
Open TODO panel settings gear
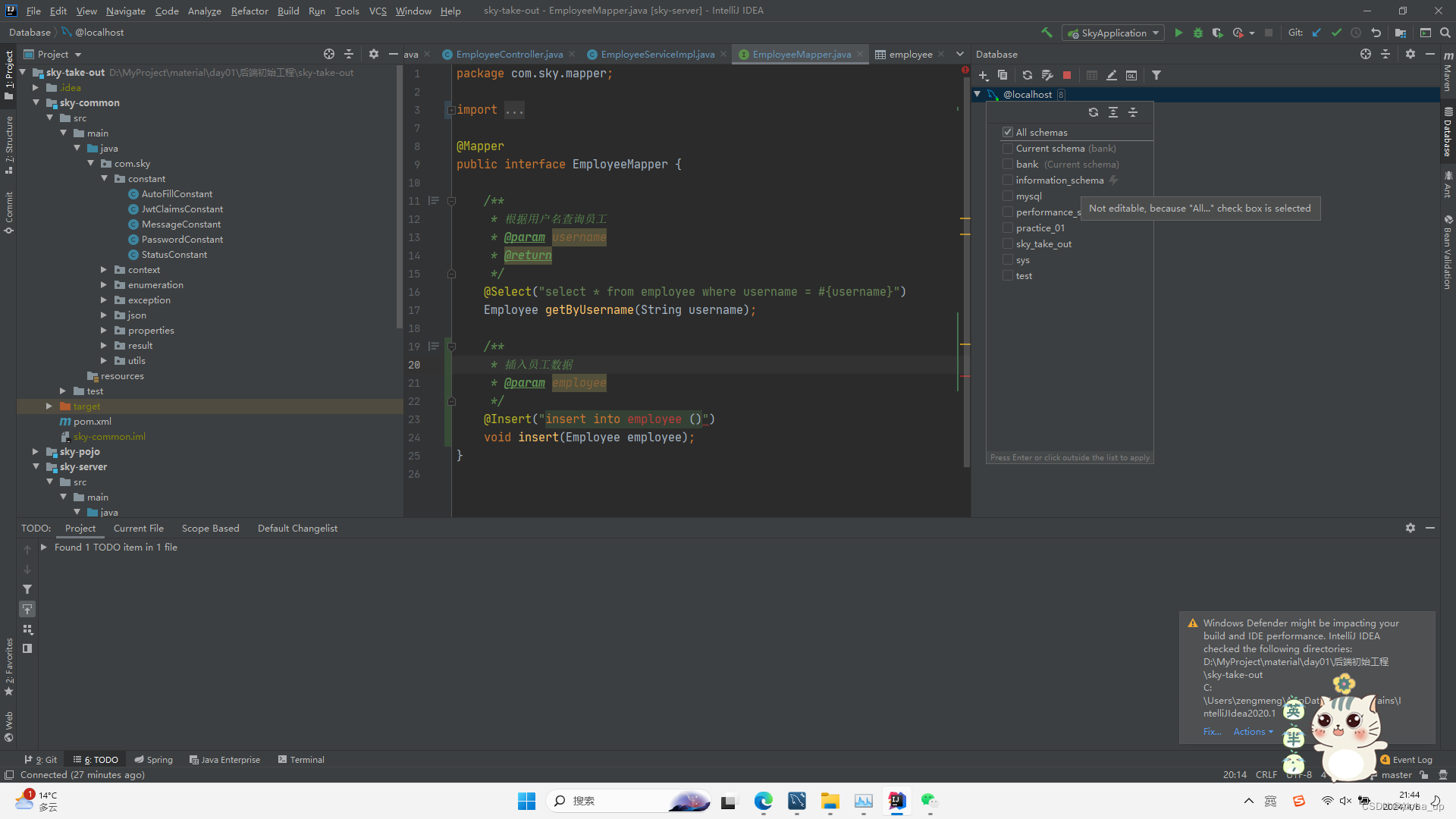[1410, 528]
